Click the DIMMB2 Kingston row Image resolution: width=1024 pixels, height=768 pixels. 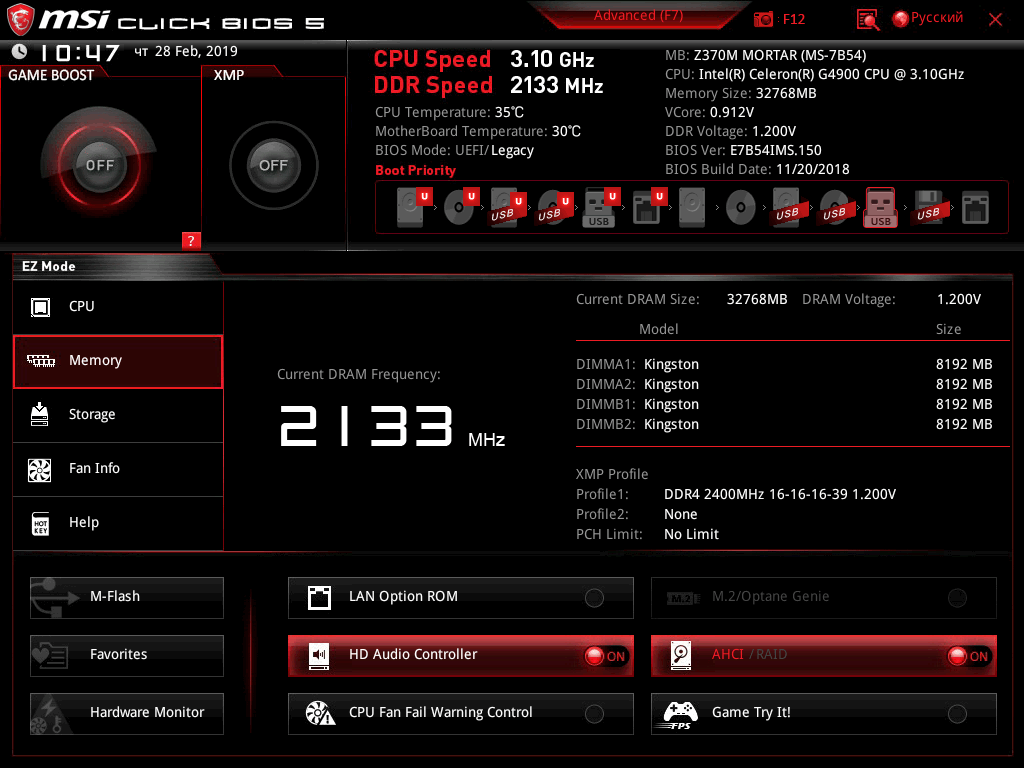(x=784, y=424)
